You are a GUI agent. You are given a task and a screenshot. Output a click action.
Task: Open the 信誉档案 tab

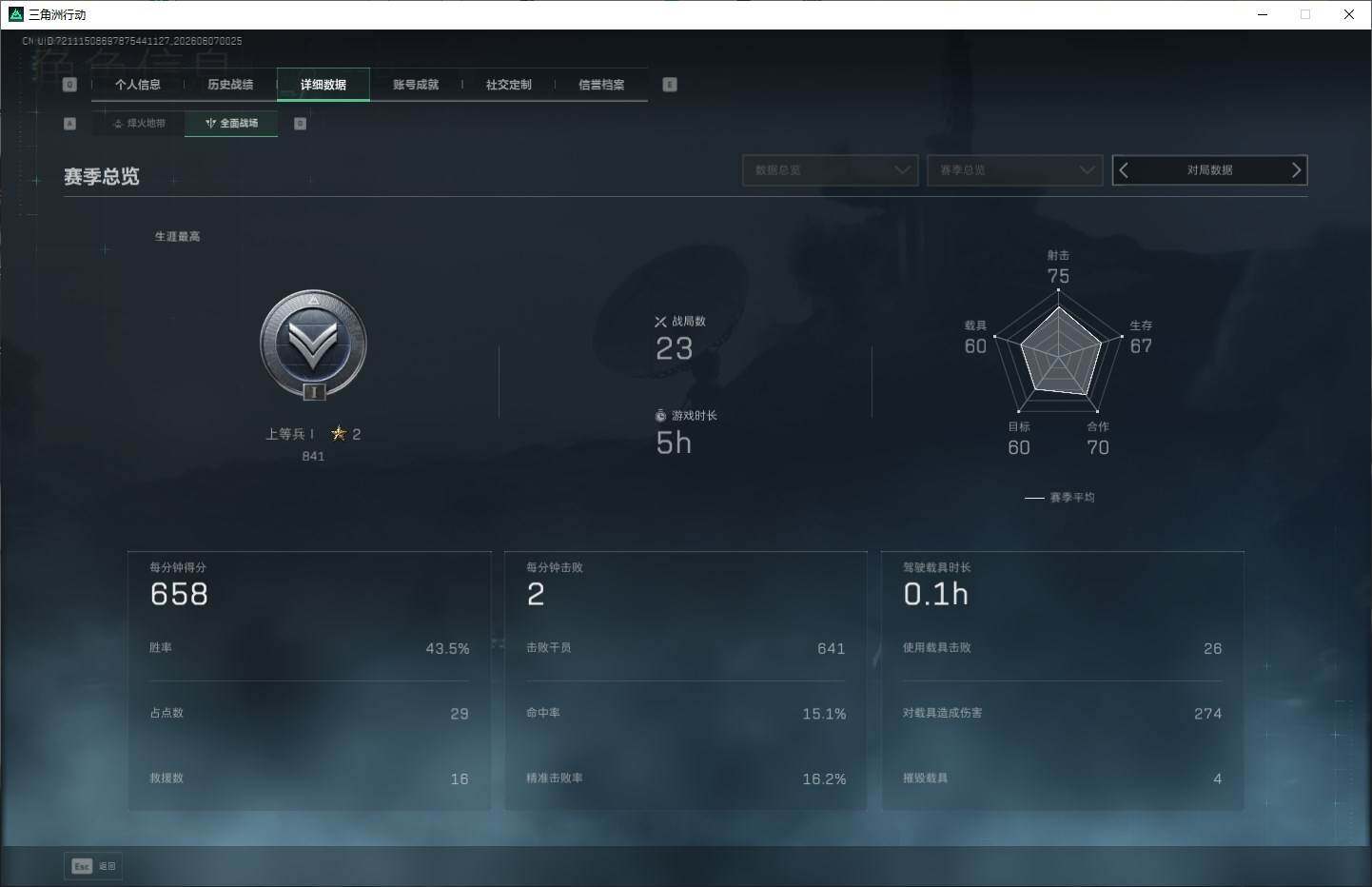pos(601,85)
